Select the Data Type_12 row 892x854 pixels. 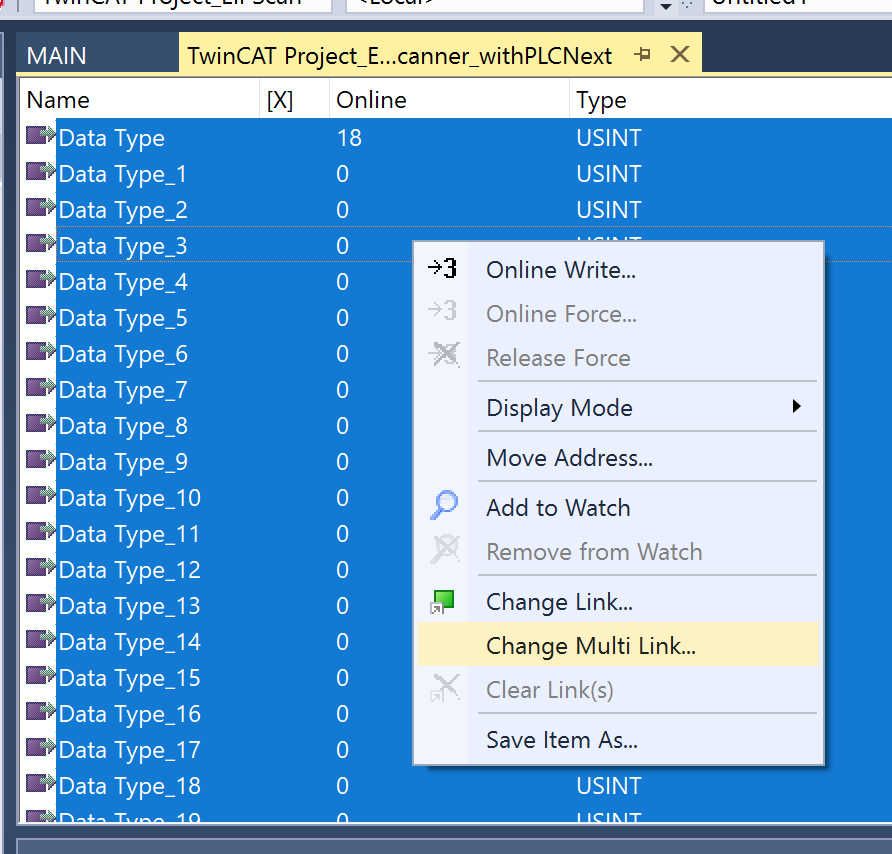click(216, 570)
